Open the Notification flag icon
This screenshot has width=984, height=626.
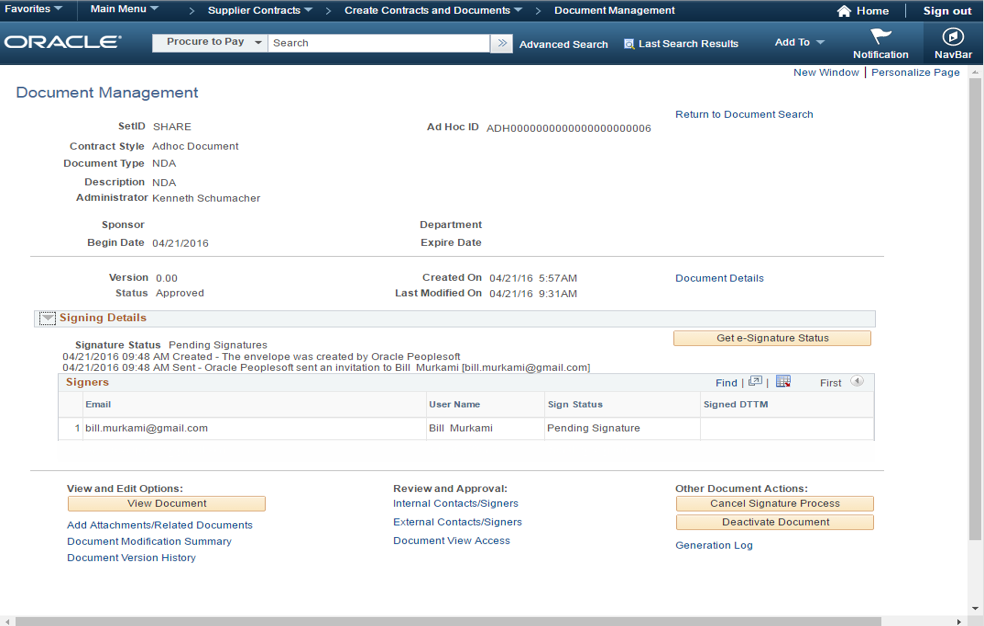coord(880,37)
